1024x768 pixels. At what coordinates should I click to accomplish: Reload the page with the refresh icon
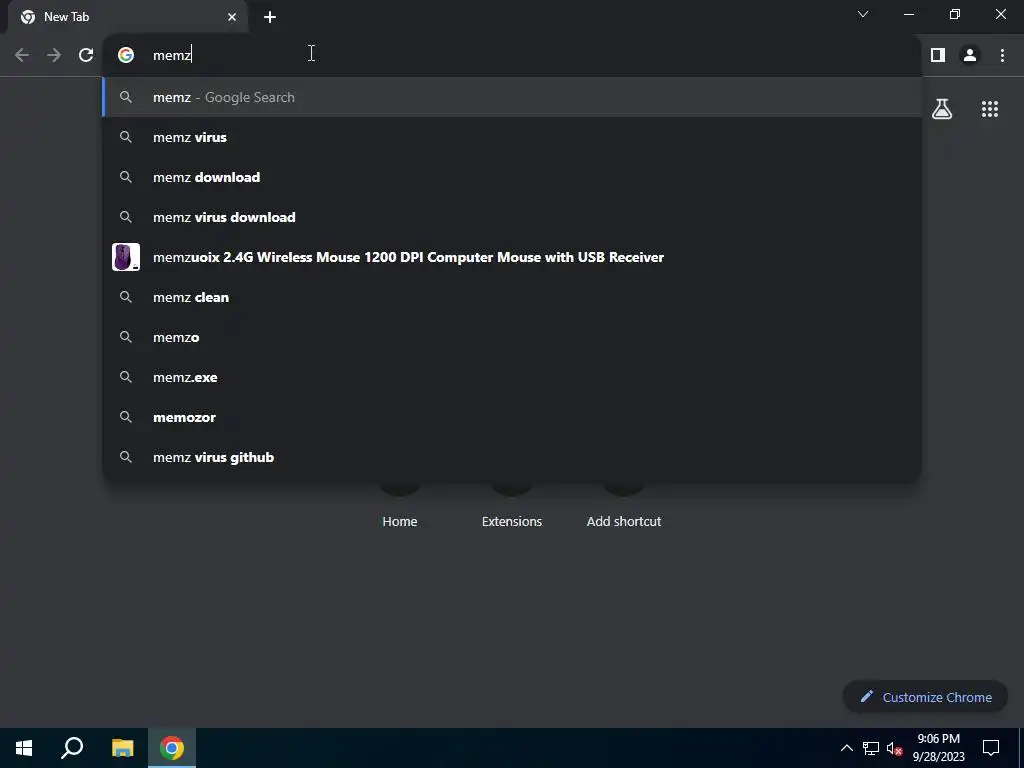click(x=86, y=56)
